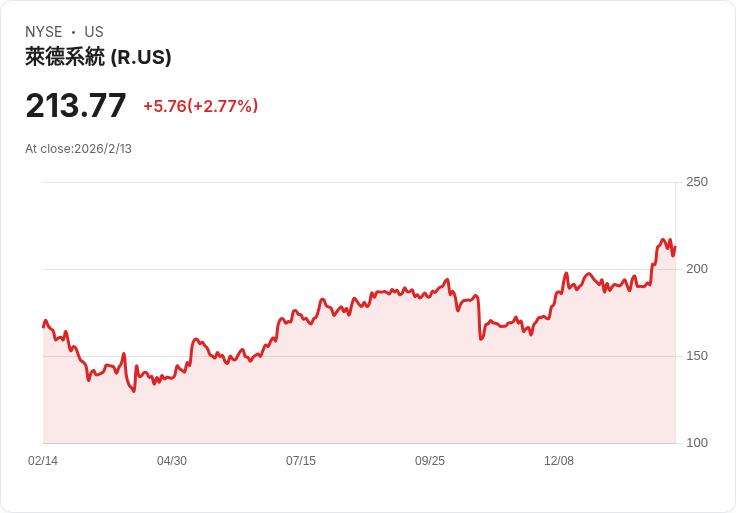
Task: Click the 150 y-axis label
Action: click(697, 356)
